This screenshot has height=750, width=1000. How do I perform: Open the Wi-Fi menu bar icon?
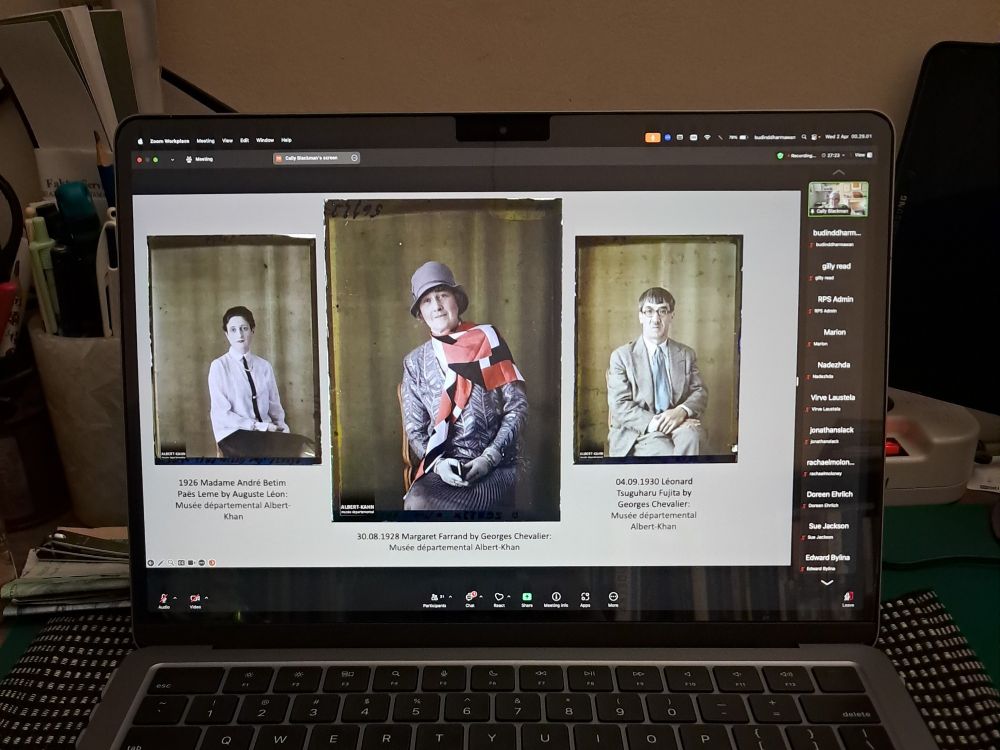click(x=707, y=137)
